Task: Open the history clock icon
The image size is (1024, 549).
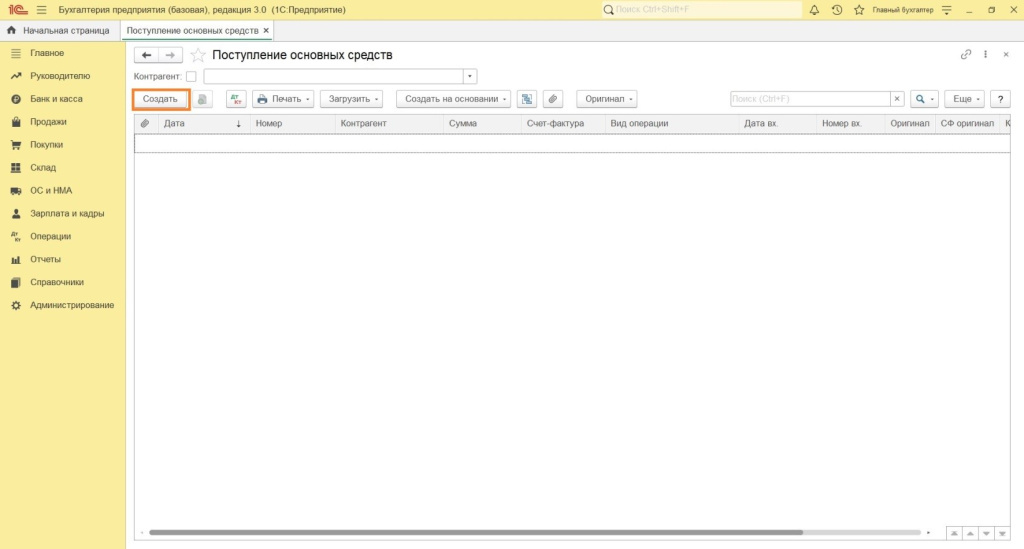Action: pyautogui.click(x=836, y=10)
